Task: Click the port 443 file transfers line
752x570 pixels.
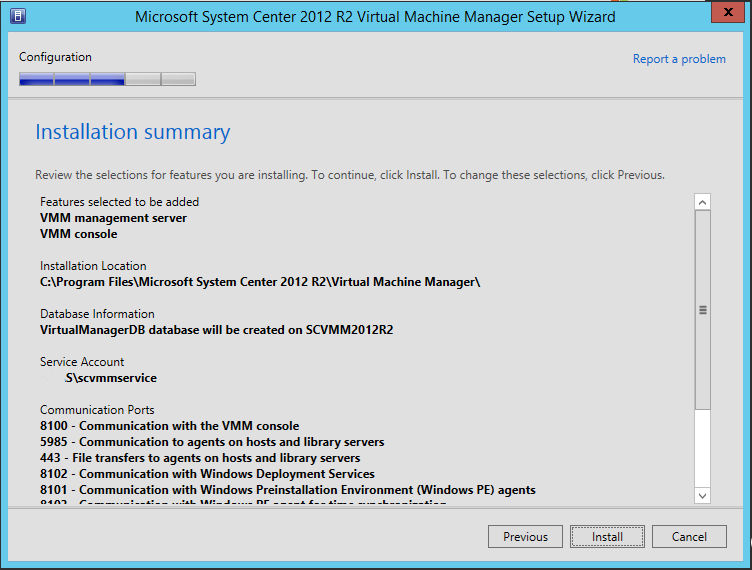Action: pos(200,458)
